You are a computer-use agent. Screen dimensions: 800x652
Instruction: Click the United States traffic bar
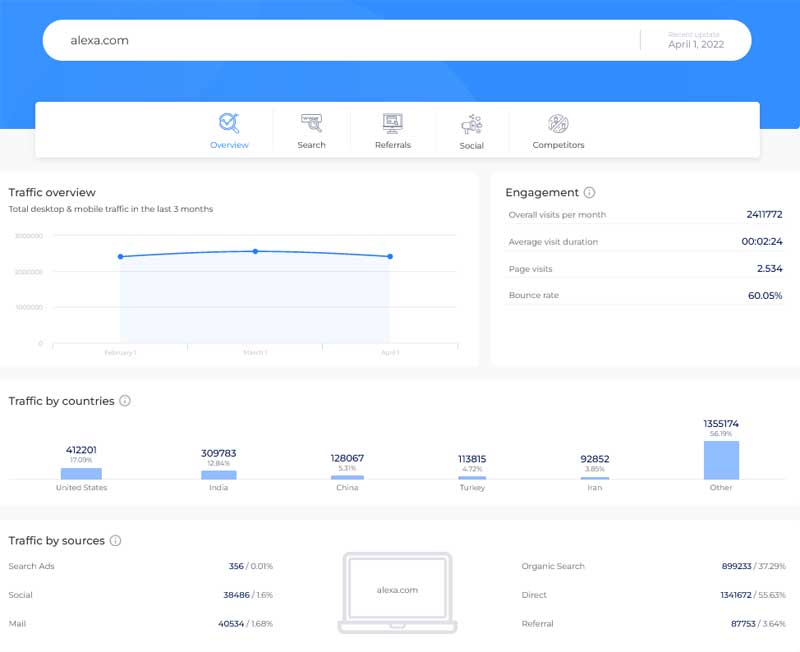(81, 474)
